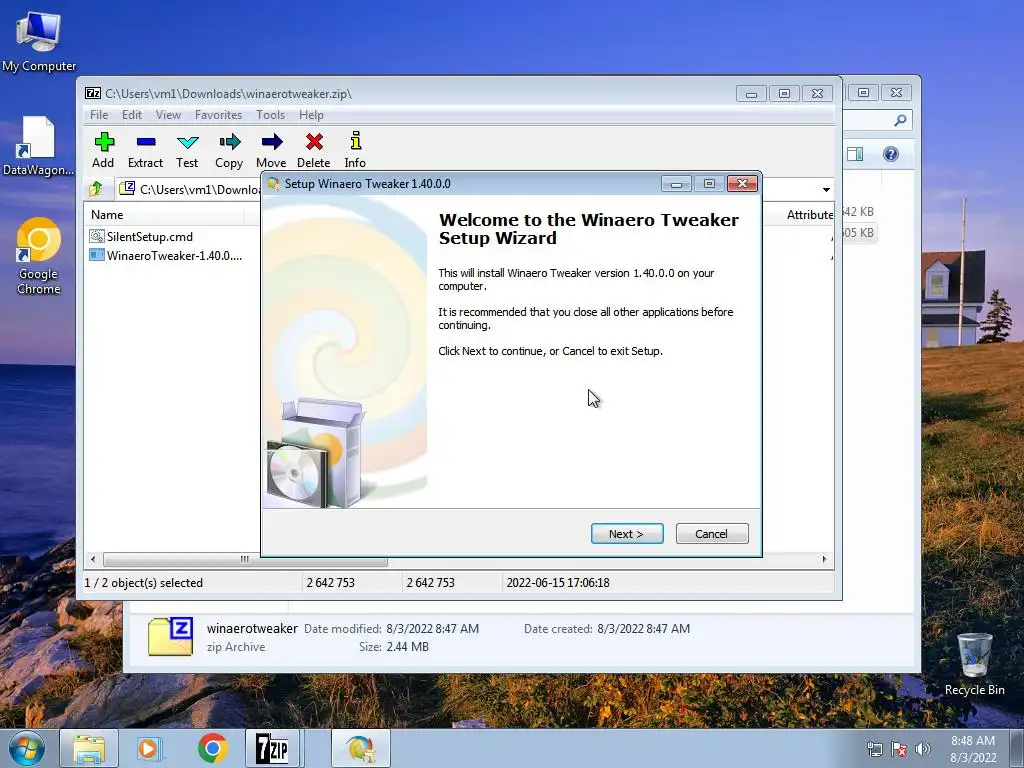
Task: Open the View menu in 7-Zip
Action: pyautogui.click(x=168, y=115)
